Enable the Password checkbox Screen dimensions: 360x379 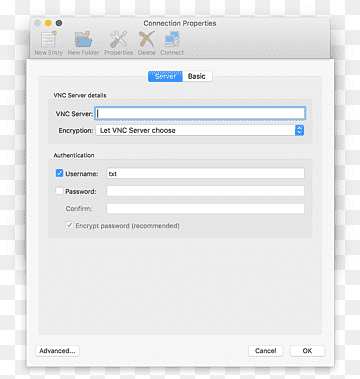pyautogui.click(x=59, y=191)
